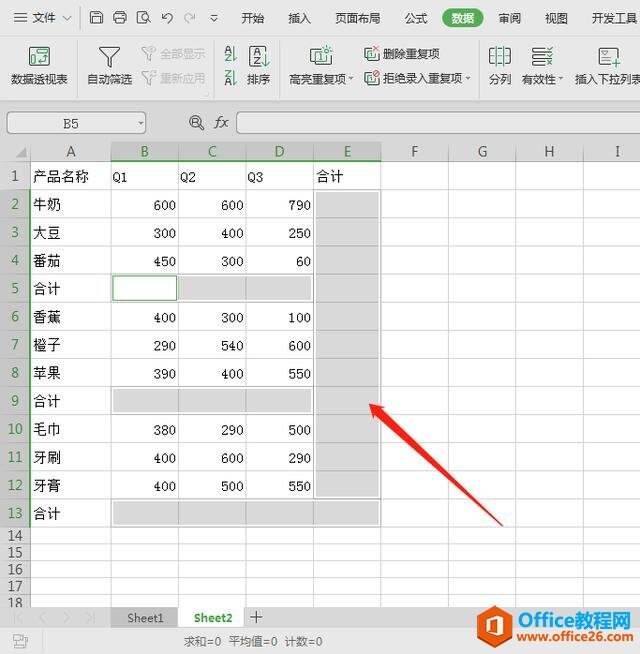Screen dimensions: 640x654
Task: Open Print Preview icon
Action: (x=144, y=18)
